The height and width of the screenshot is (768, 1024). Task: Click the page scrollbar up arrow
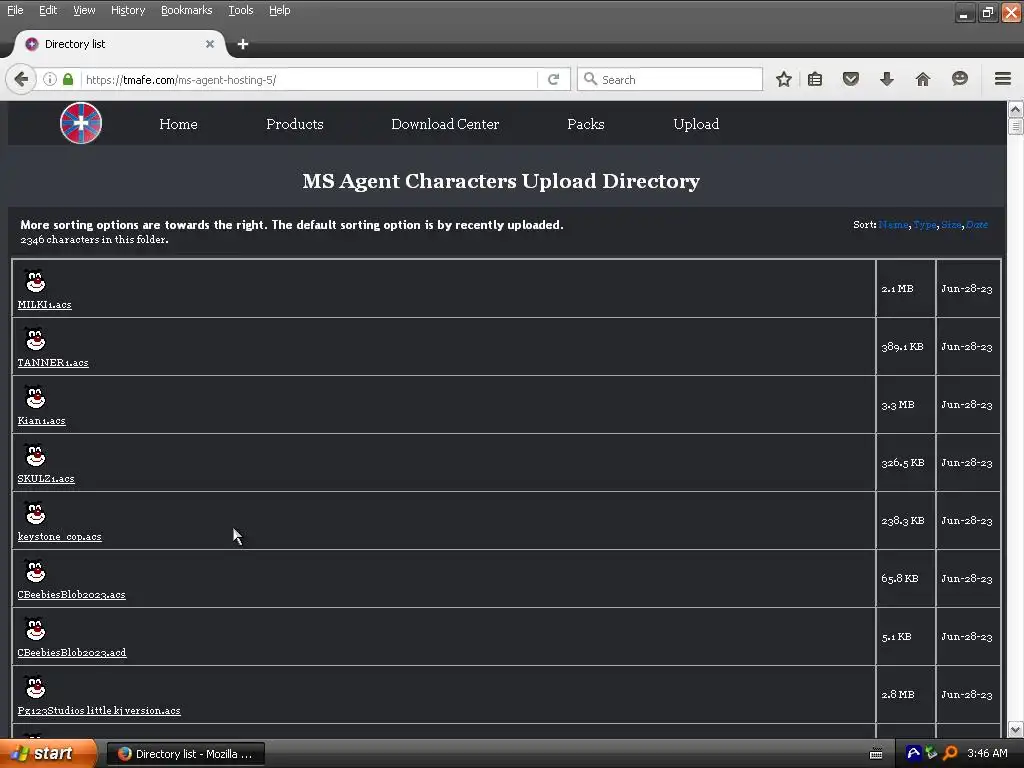[x=1016, y=109]
